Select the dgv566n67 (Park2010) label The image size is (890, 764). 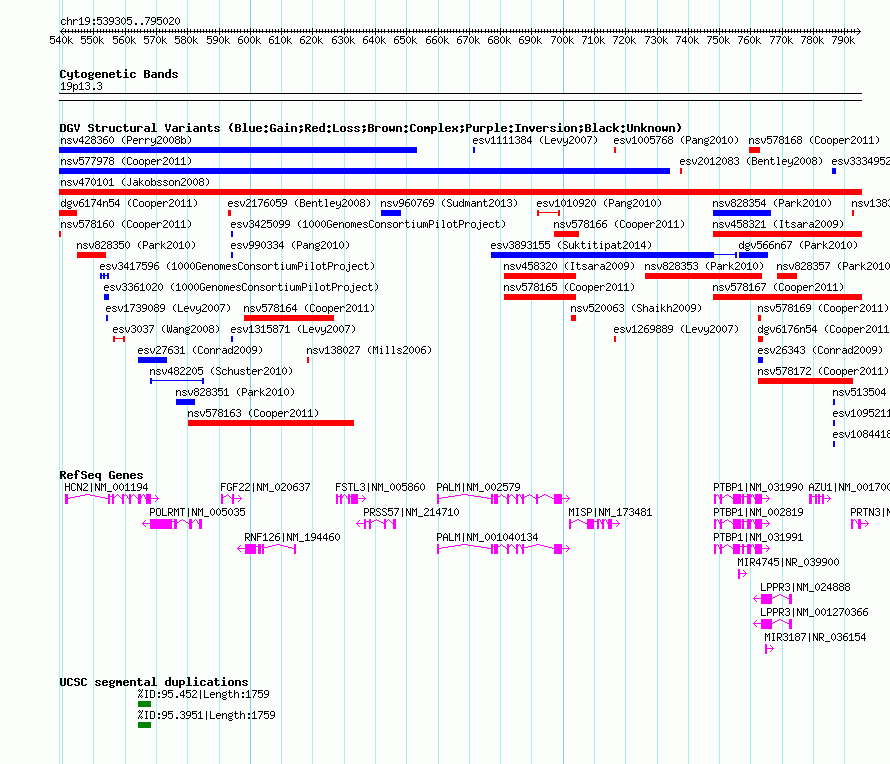pyautogui.click(x=798, y=245)
